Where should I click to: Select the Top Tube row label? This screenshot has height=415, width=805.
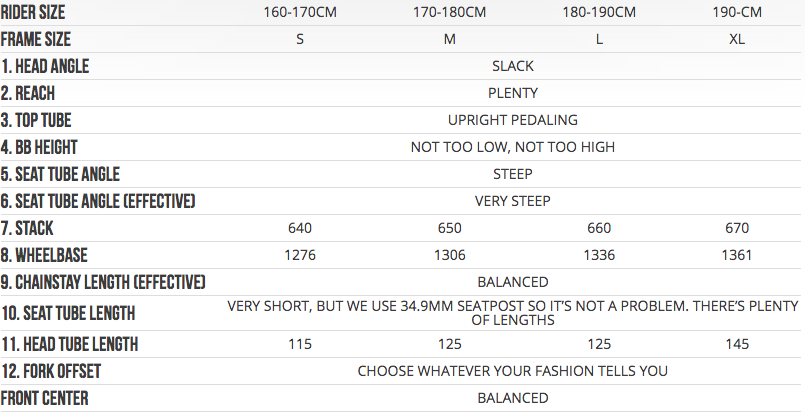tap(37, 120)
